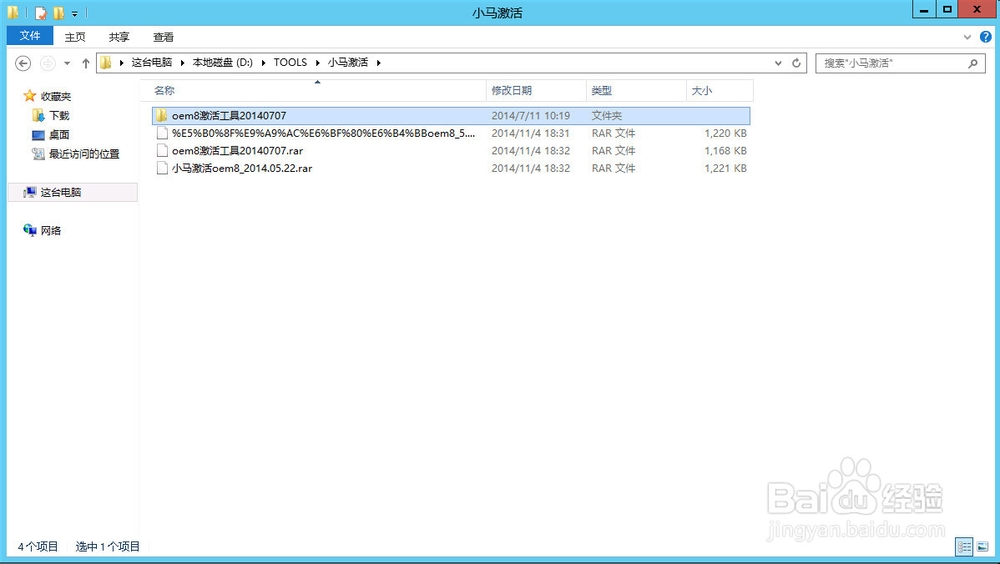This screenshot has width=1000, height=564.
Task: Switch to details view button
Action: 964,547
